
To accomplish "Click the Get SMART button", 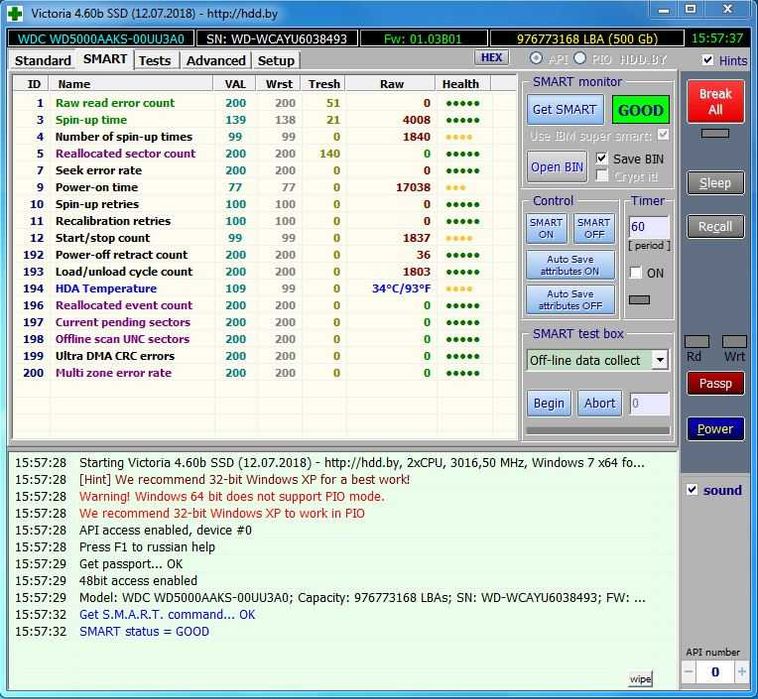I will (x=565, y=110).
